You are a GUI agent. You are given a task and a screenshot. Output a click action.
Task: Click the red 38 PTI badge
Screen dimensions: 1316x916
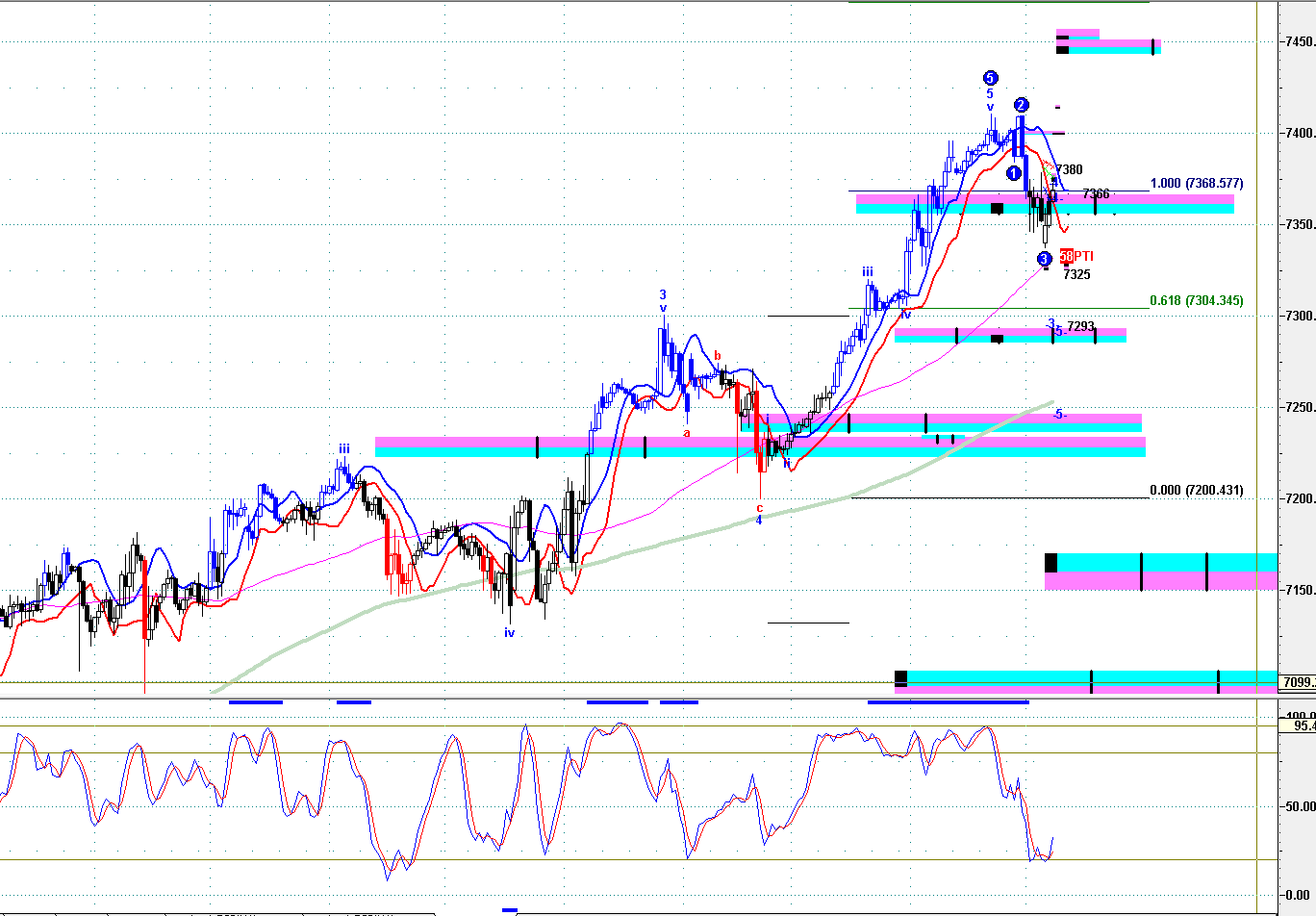tap(1066, 256)
